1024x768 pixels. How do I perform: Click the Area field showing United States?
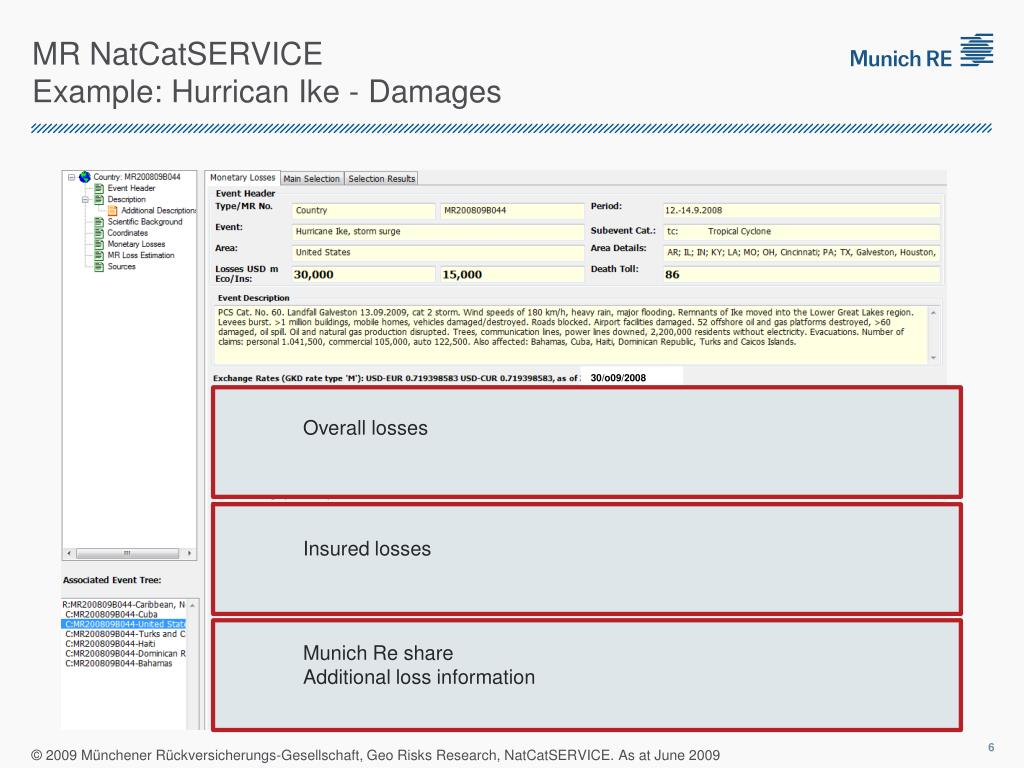438,252
